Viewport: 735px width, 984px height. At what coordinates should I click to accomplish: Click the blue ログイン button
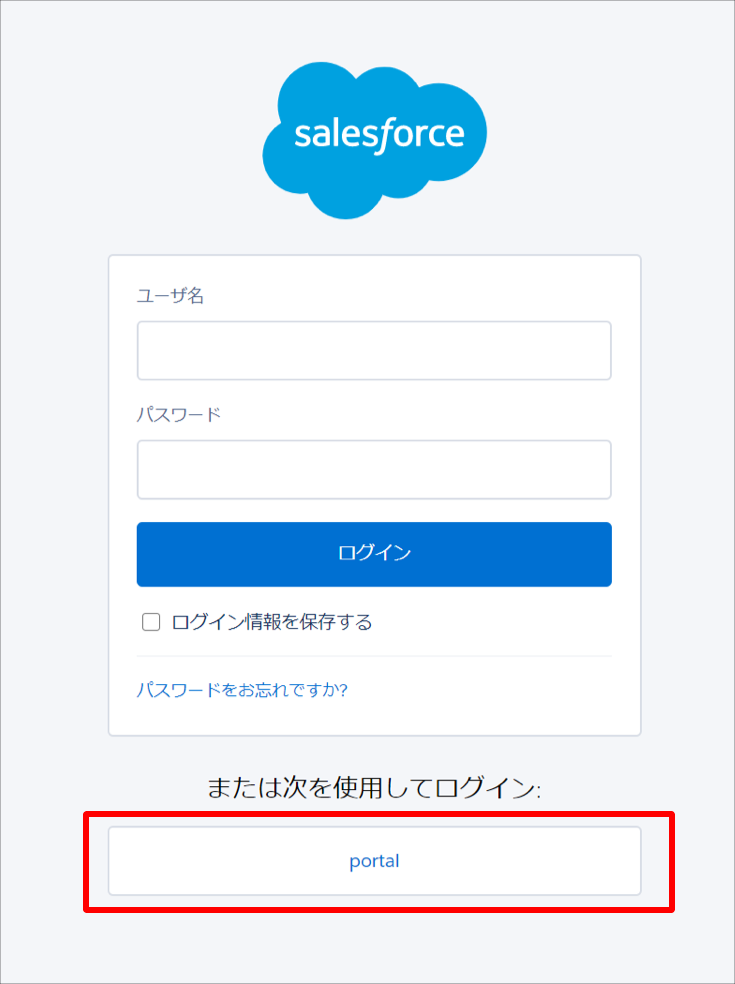pos(374,554)
